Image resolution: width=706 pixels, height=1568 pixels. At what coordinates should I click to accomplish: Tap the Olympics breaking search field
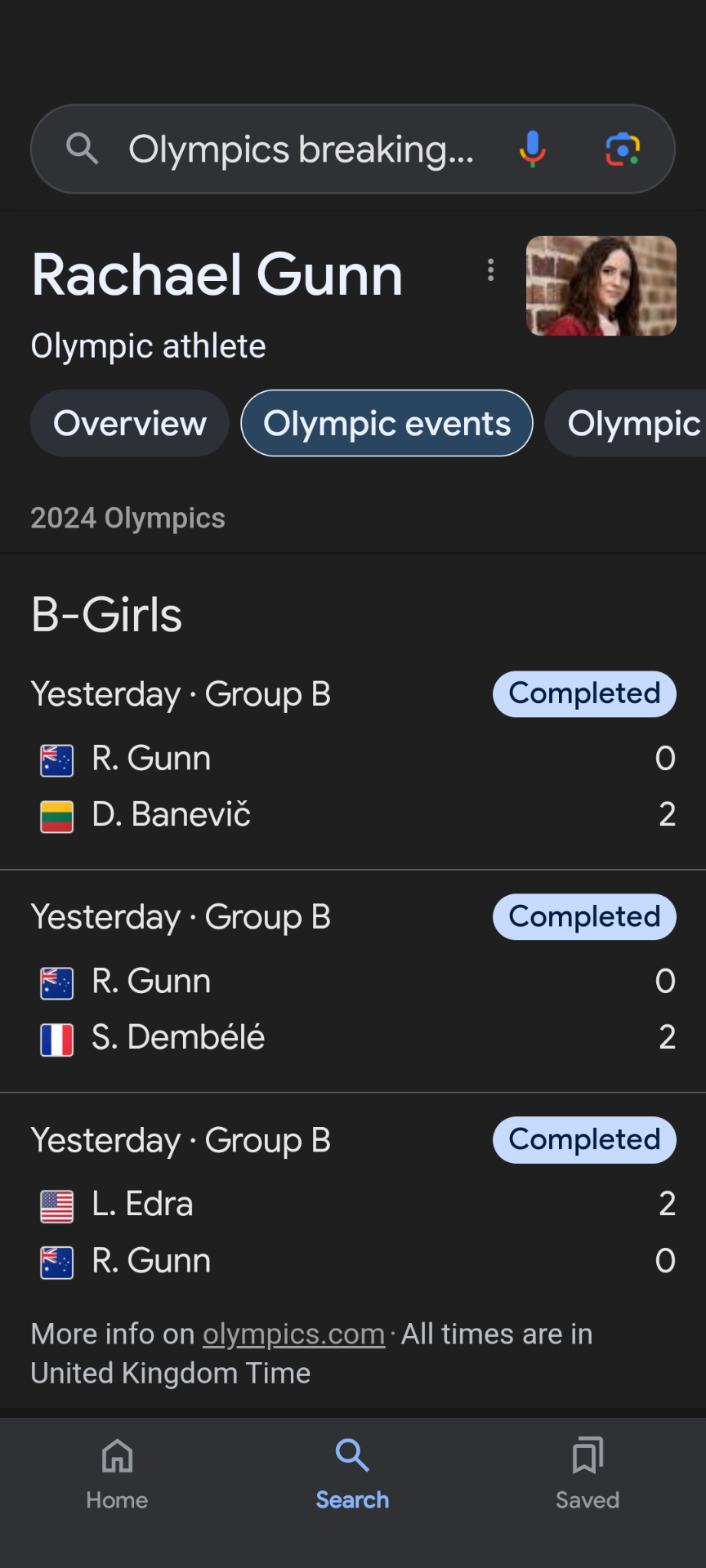point(301,149)
